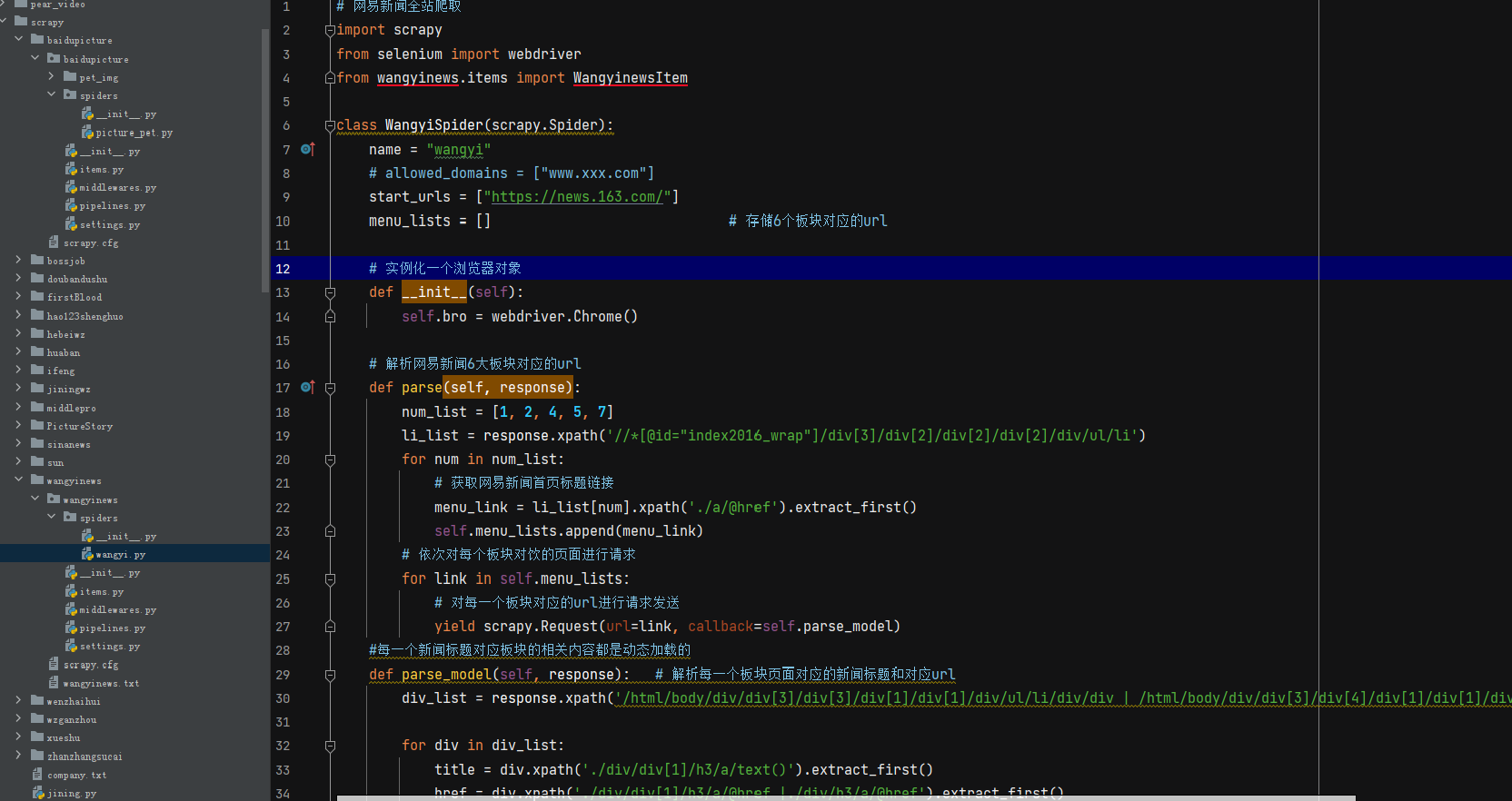Select the huaban folder
The width and height of the screenshot is (1512, 801).
[x=64, y=352]
